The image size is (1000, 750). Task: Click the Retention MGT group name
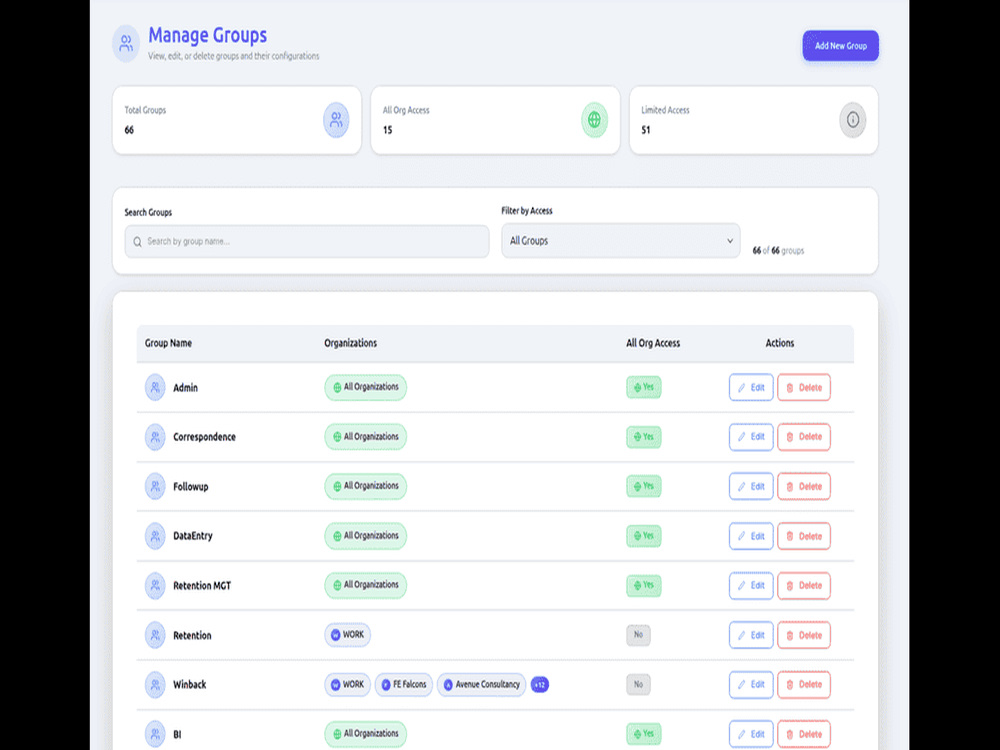202,585
